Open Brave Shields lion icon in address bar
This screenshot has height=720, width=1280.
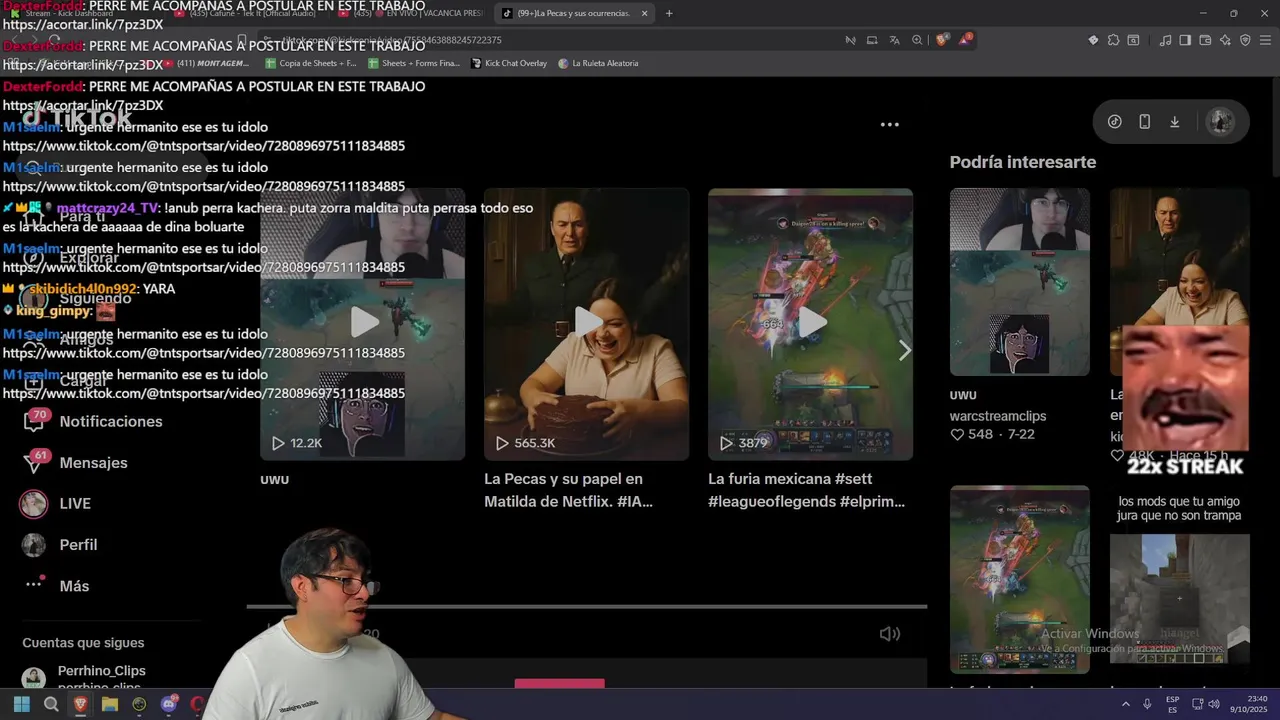(942, 40)
